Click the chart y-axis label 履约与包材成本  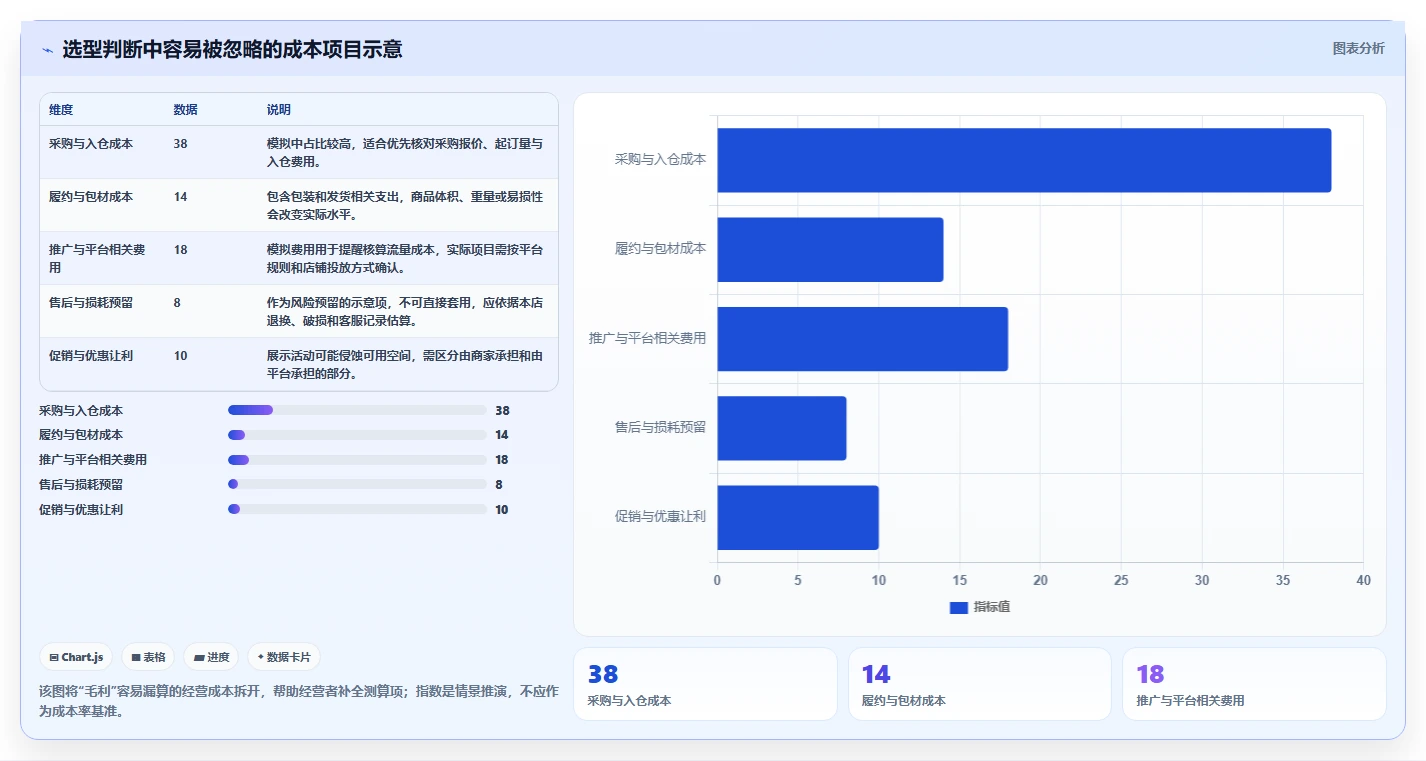tap(660, 248)
